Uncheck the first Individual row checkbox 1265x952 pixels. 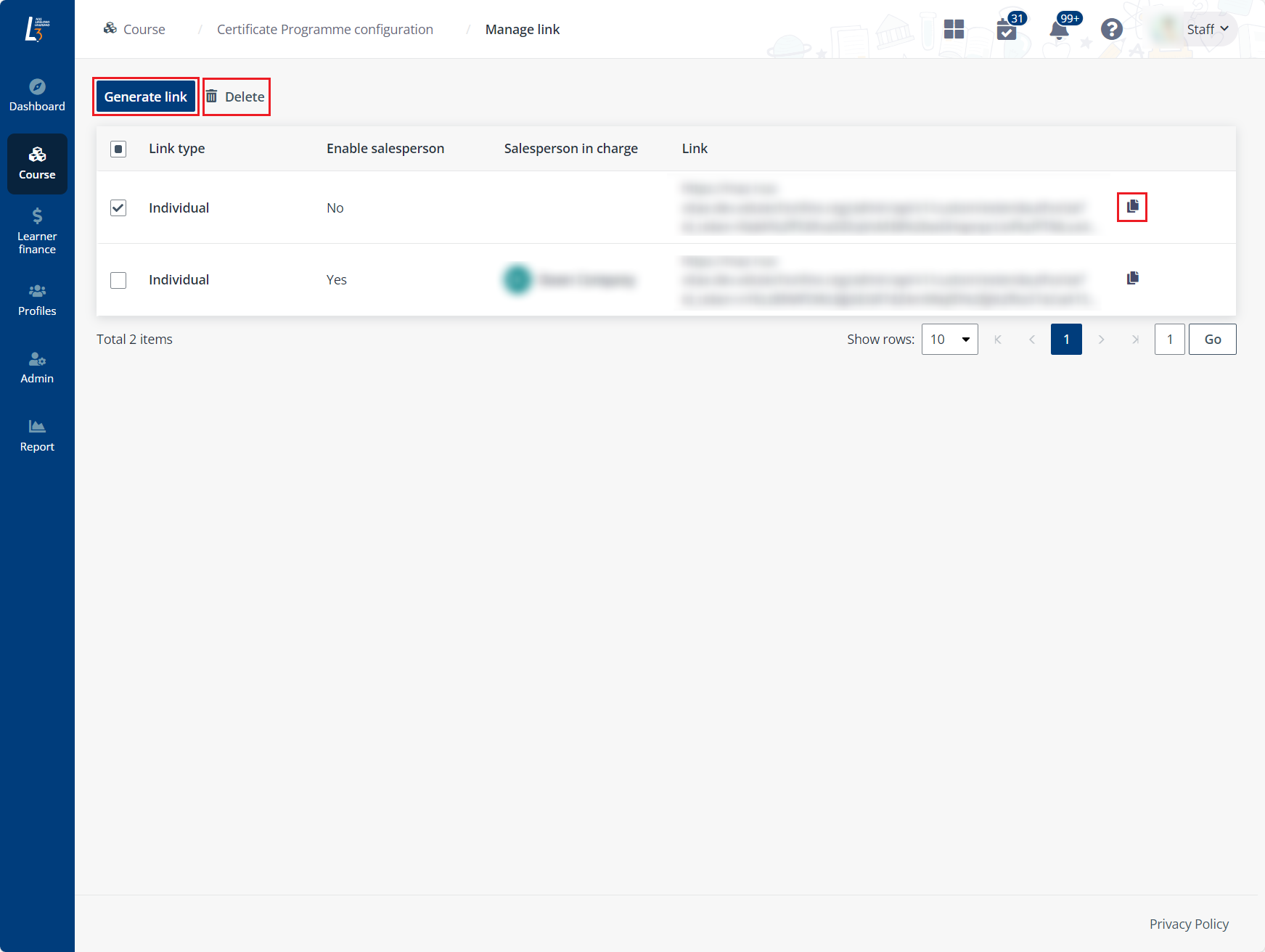coord(118,208)
